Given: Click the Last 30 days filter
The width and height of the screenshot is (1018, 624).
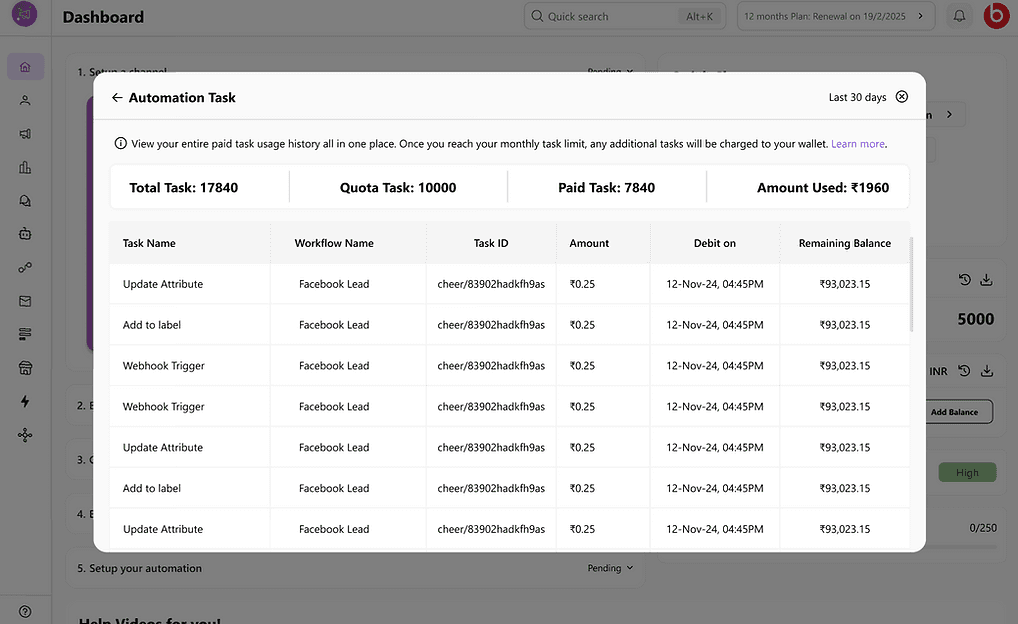Looking at the screenshot, I should pos(857,97).
